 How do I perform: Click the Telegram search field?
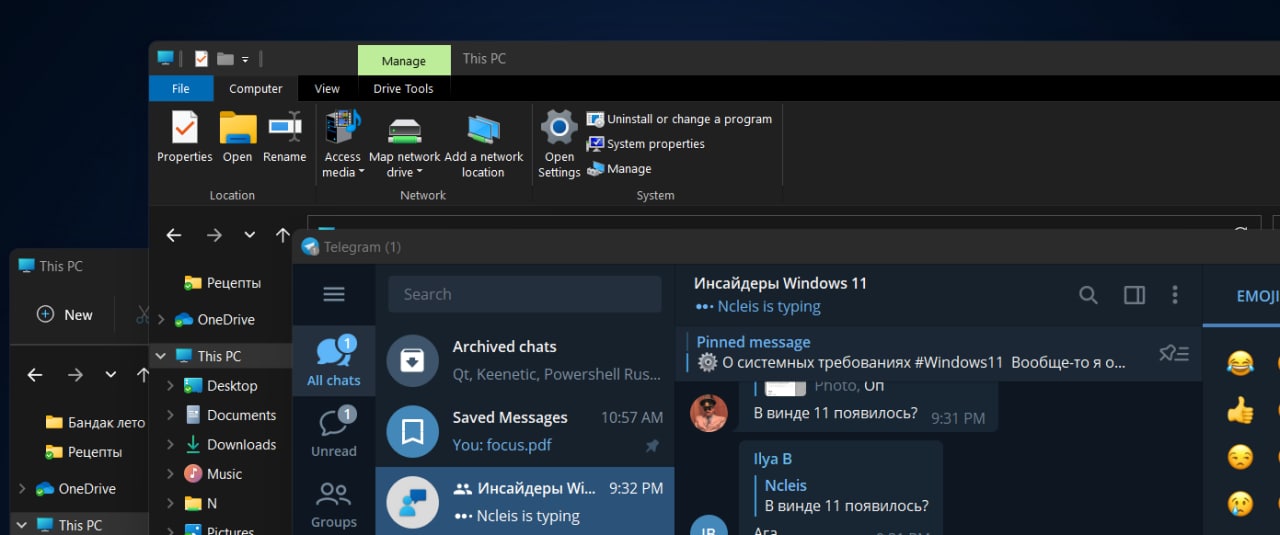[x=525, y=294]
